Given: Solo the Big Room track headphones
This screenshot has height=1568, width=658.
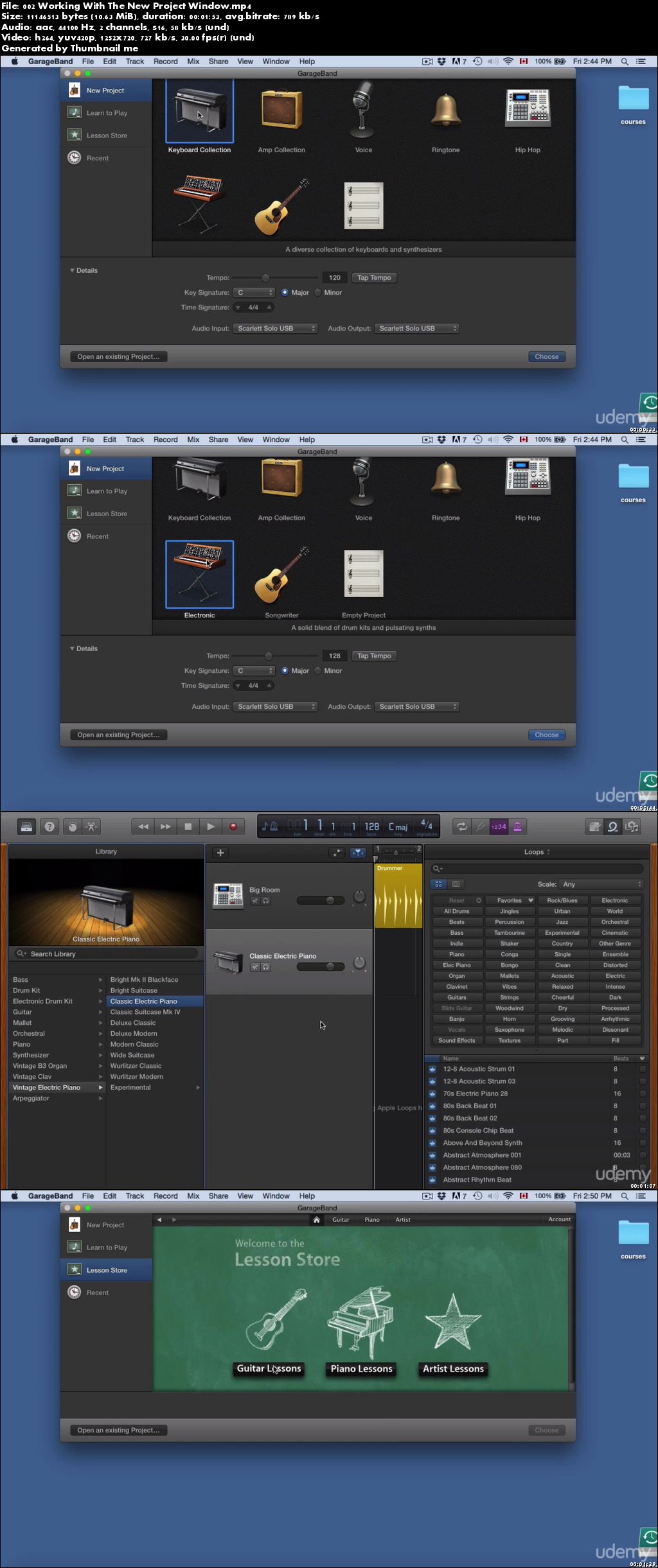Looking at the screenshot, I should coord(265,901).
